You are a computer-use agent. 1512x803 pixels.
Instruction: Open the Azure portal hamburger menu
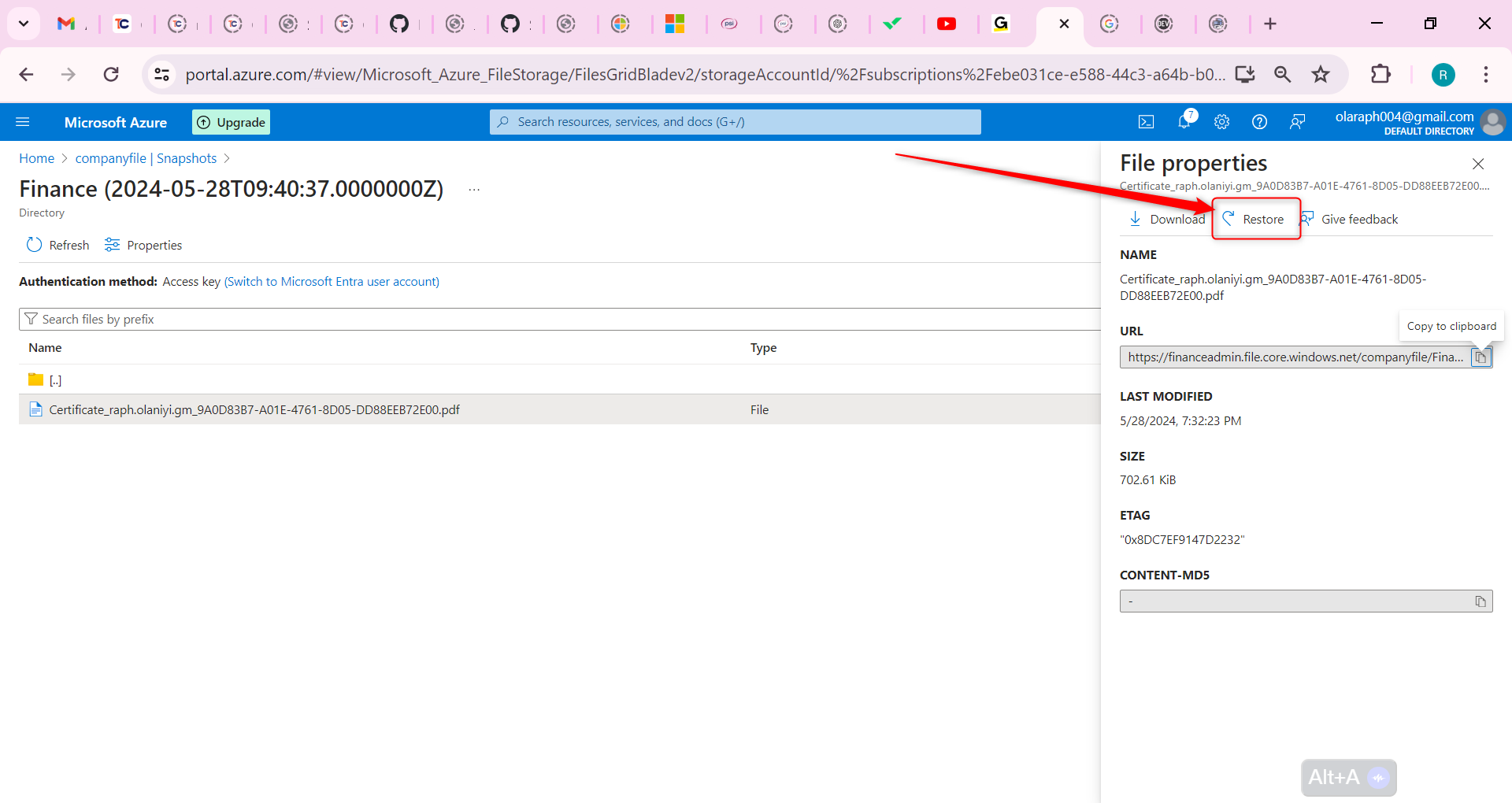23,122
